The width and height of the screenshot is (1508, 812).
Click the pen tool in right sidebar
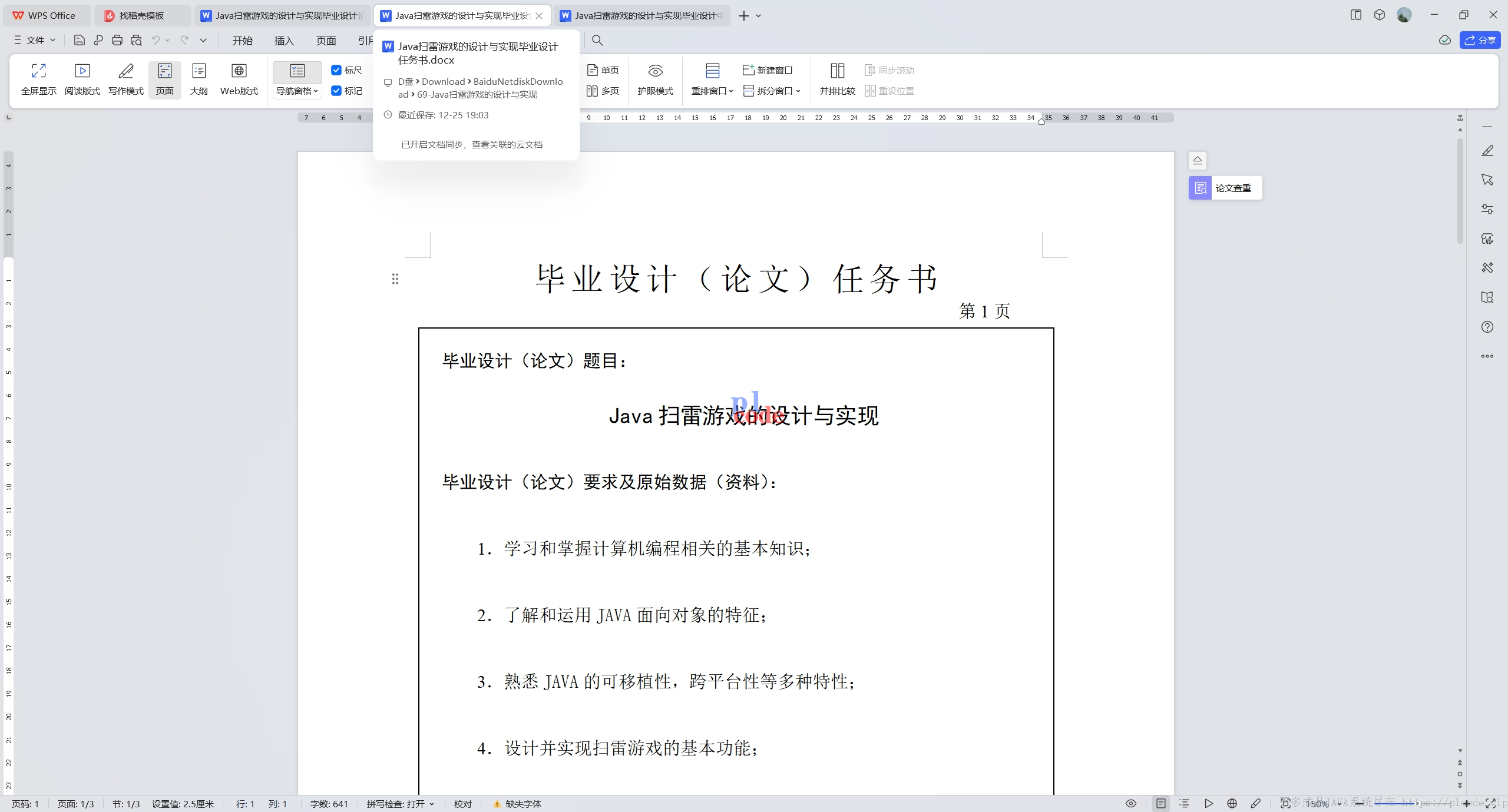pos(1487,151)
